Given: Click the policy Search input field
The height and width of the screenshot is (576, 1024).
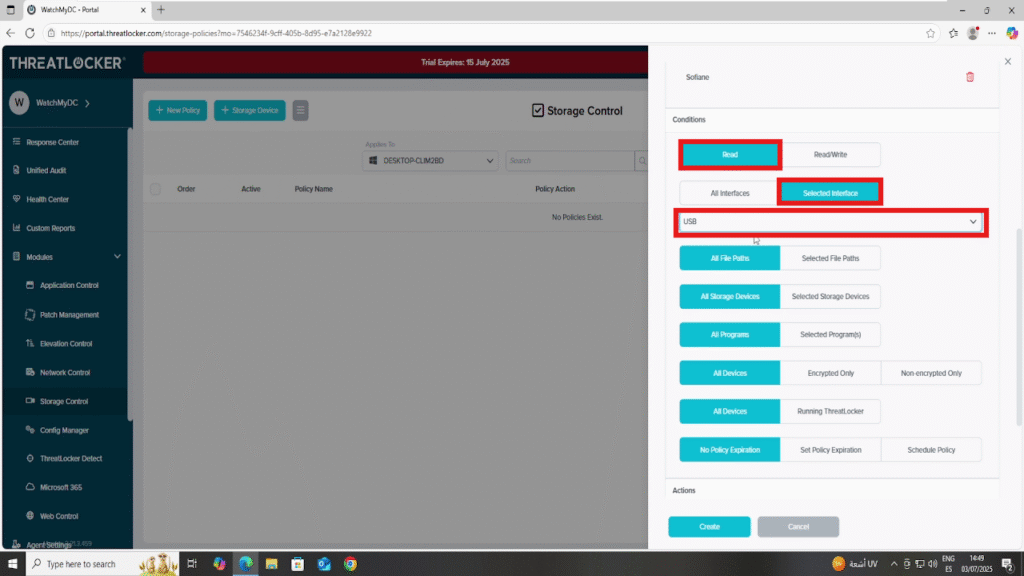Looking at the screenshot, I should (x=569, y=161).
